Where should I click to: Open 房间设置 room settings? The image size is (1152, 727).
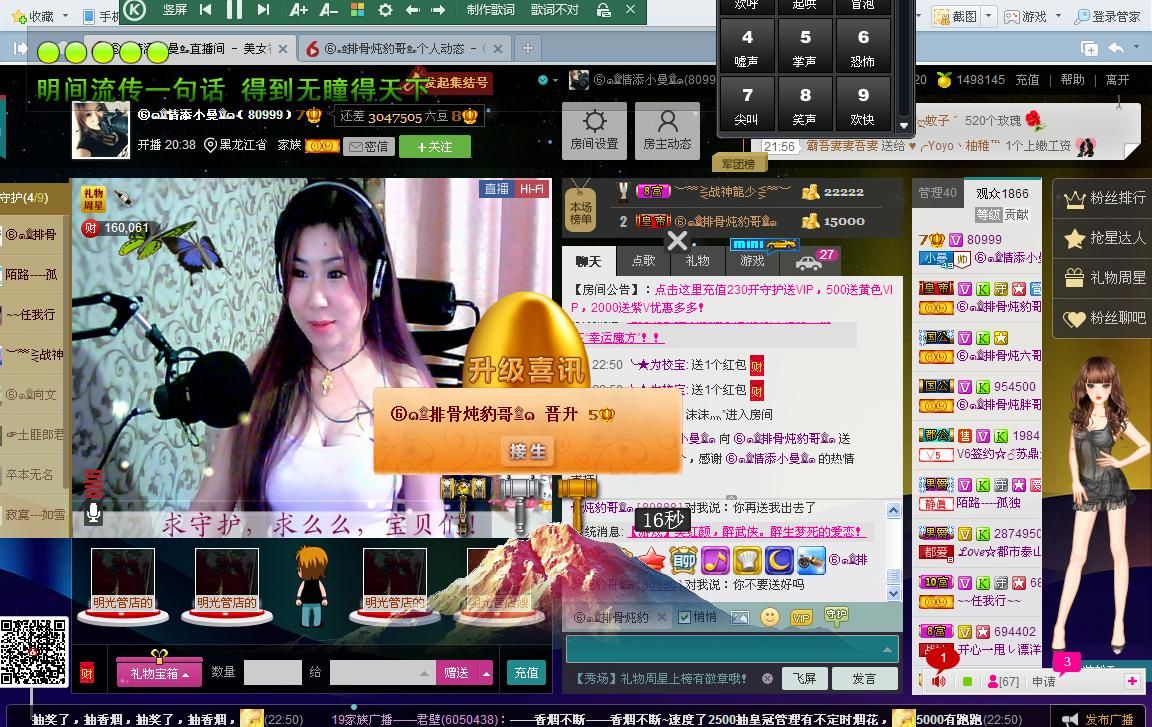(594, 130)
